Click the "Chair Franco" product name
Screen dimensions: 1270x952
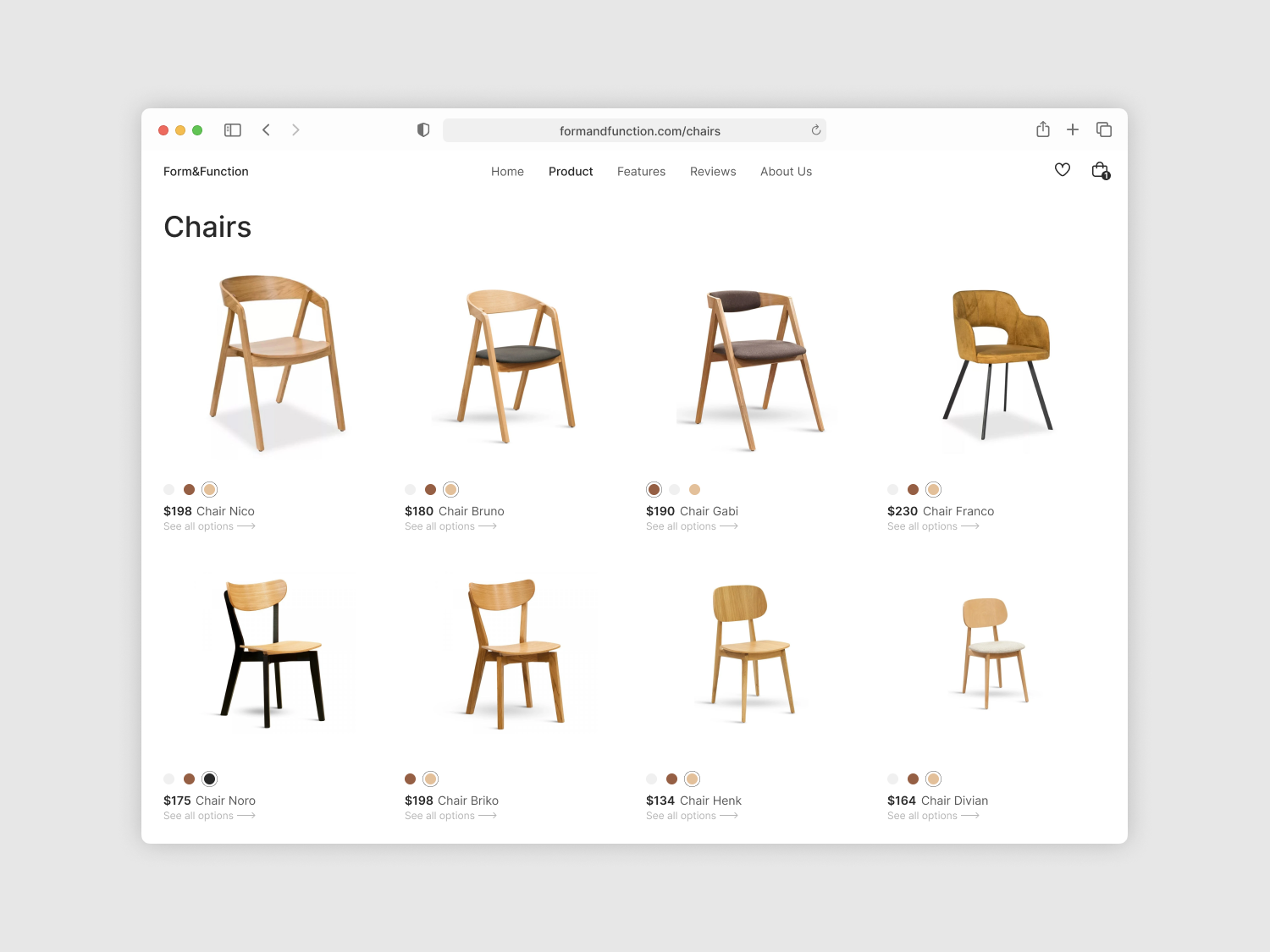point(958,511)
